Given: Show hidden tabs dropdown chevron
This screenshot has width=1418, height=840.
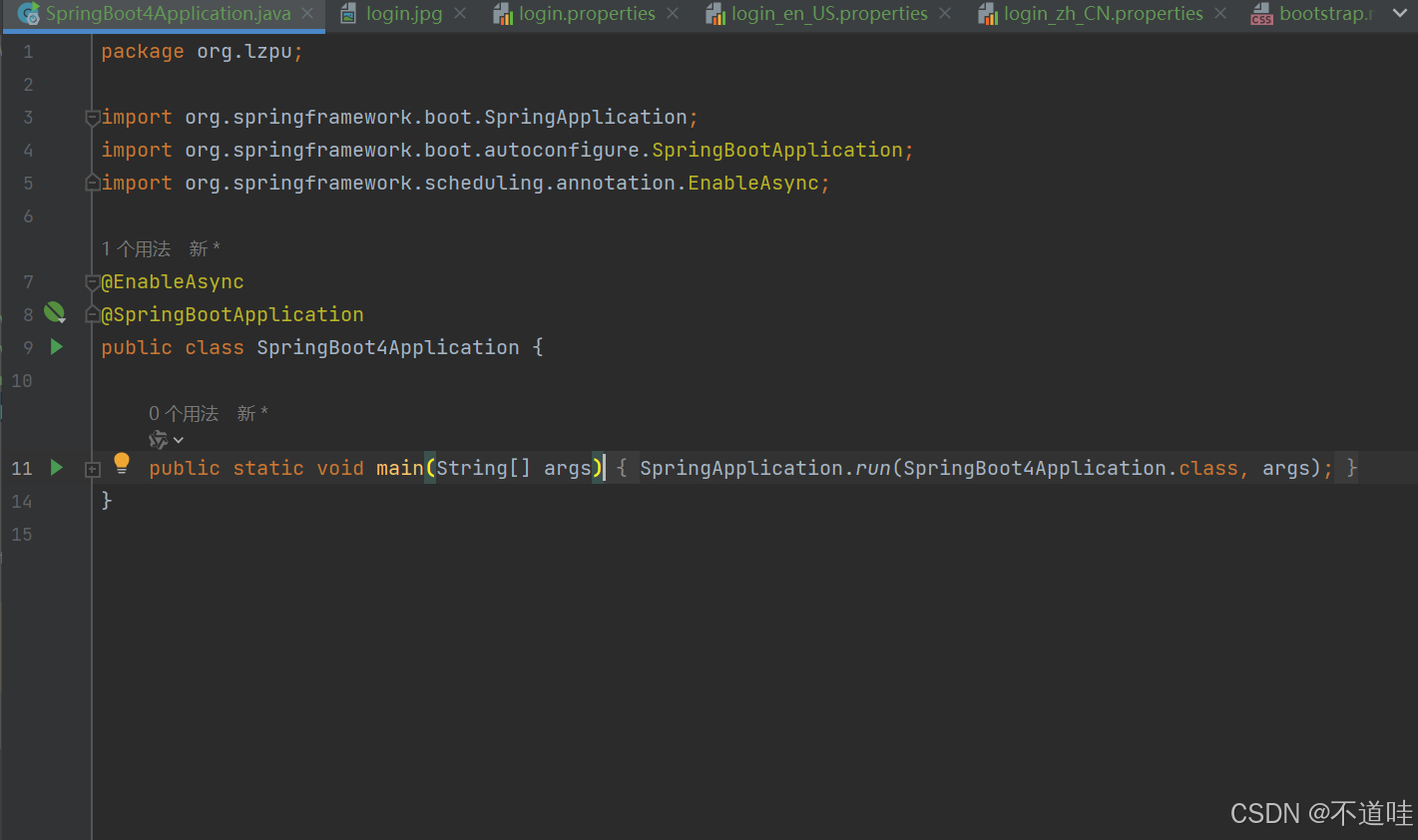Looking at the screenshot, I should pyautogui.click(x=1399, y=14).
